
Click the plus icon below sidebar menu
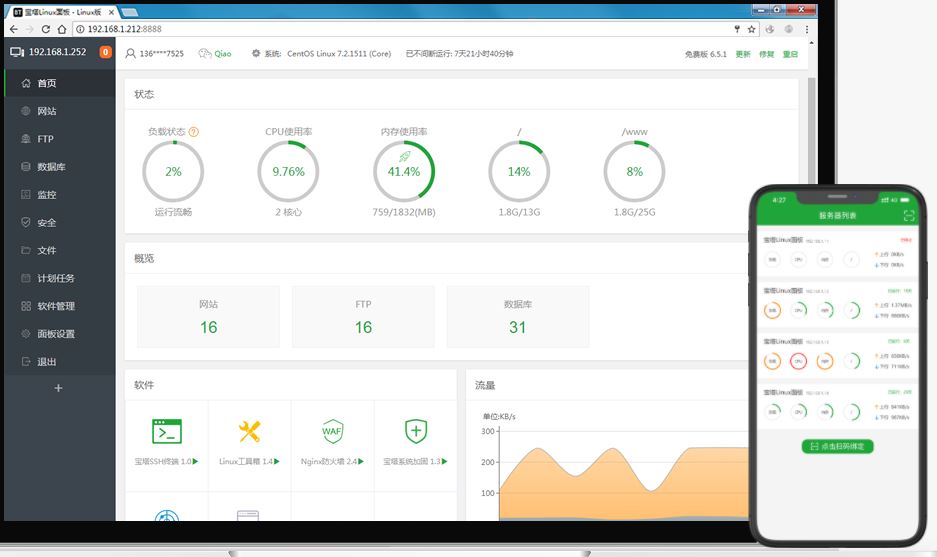click(58, 388)
